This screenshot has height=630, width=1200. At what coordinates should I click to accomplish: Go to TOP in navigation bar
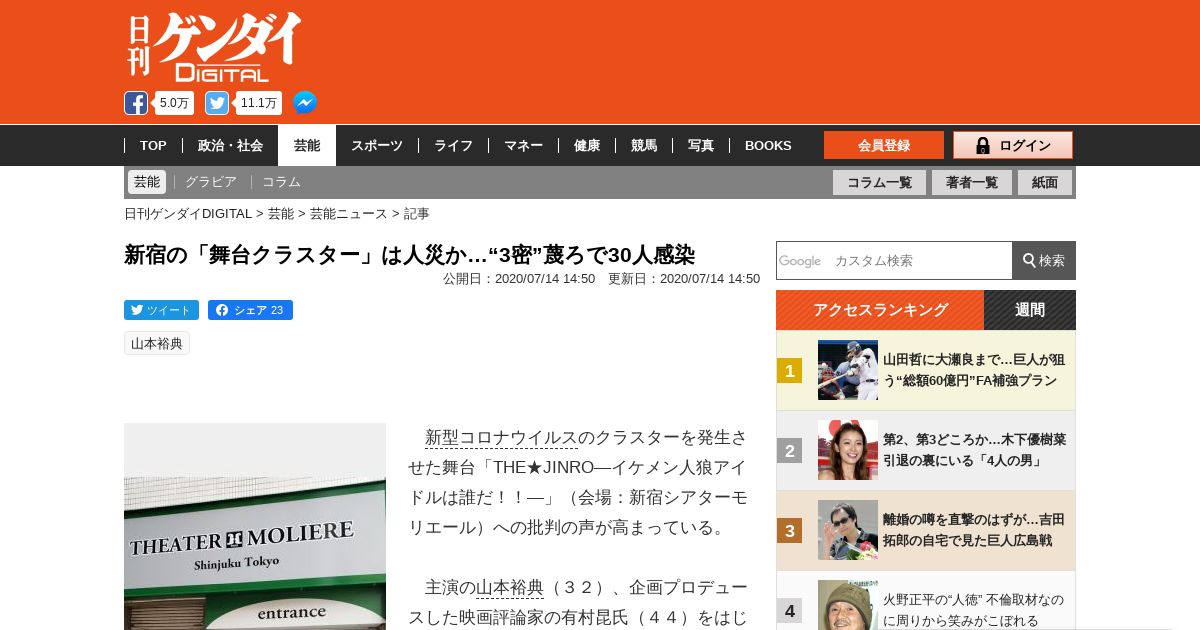pyautogui.click(x=153, y=145)
